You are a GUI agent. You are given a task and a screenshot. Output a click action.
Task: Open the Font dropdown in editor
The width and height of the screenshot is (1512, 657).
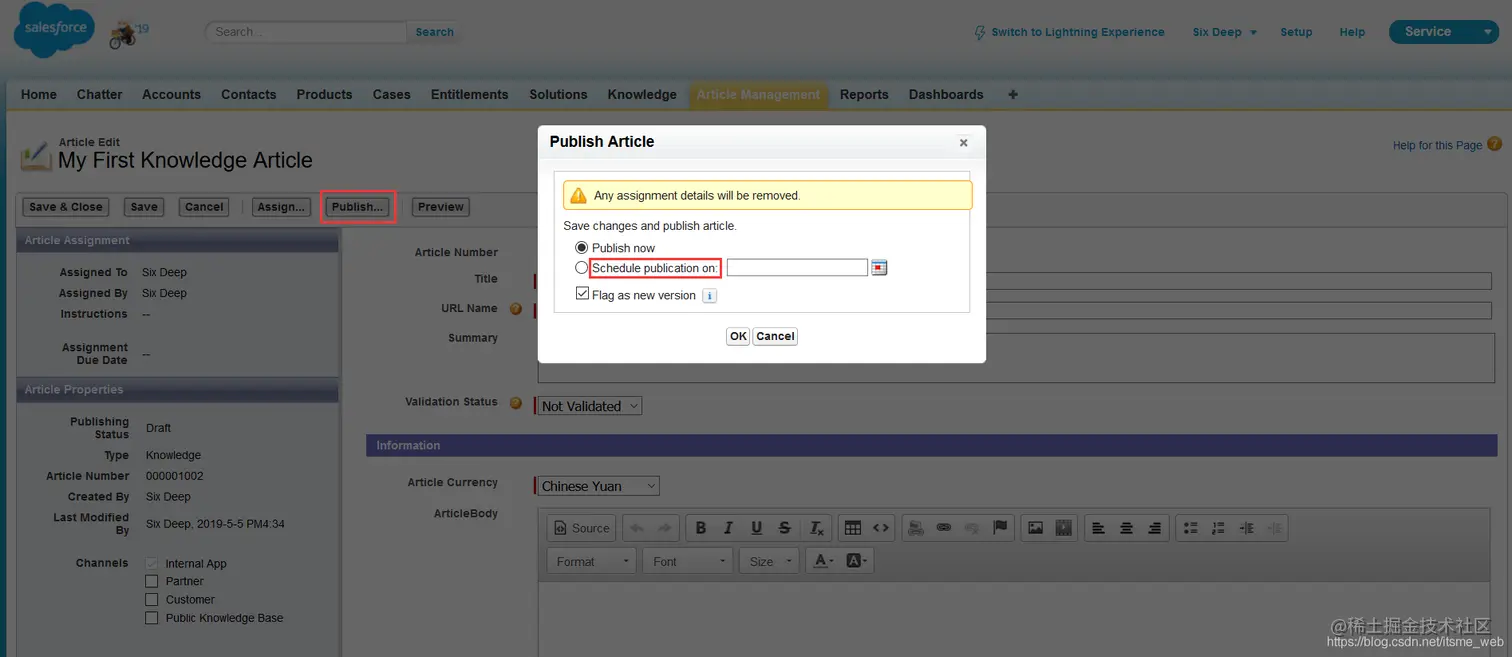pos(688,561)
